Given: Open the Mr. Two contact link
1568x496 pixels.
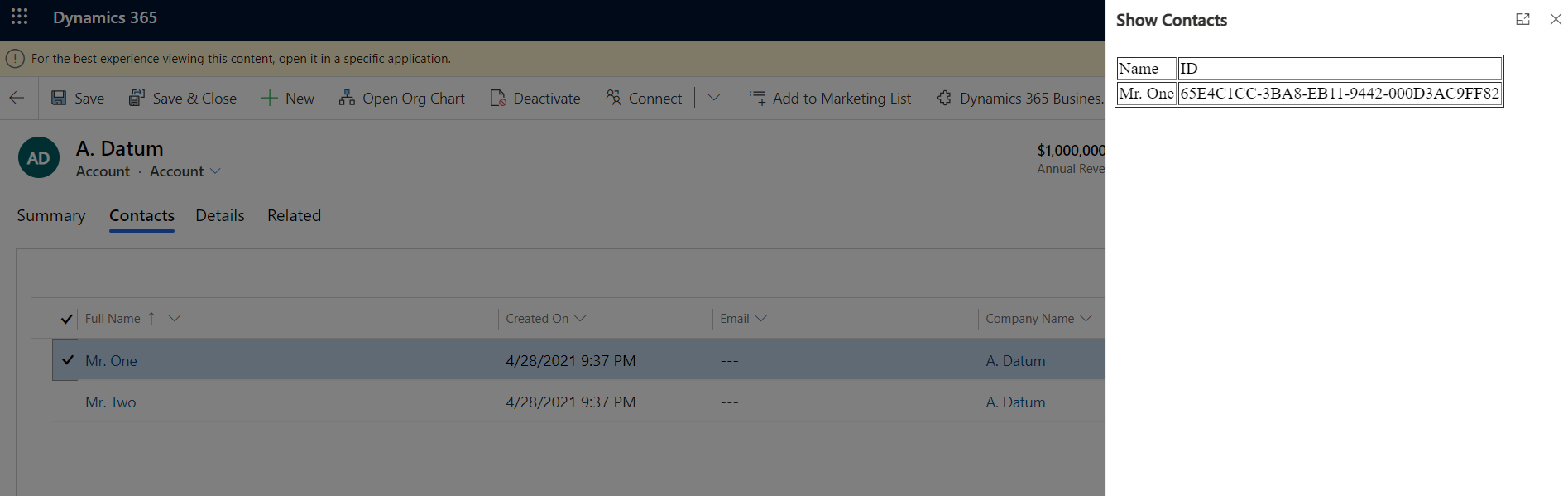Looking at the screenshot, I should point(110,402).
